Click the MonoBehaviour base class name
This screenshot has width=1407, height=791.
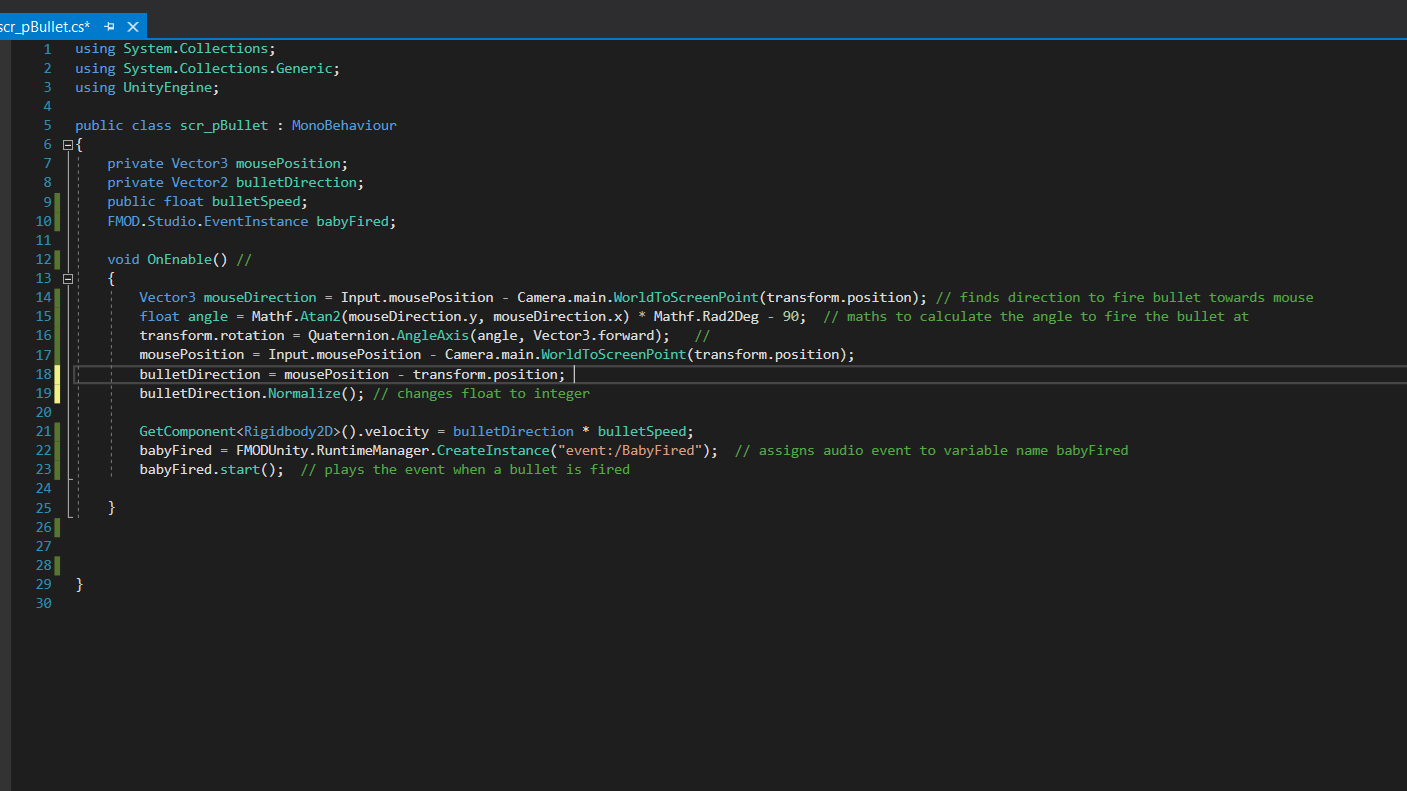point(343,126)
